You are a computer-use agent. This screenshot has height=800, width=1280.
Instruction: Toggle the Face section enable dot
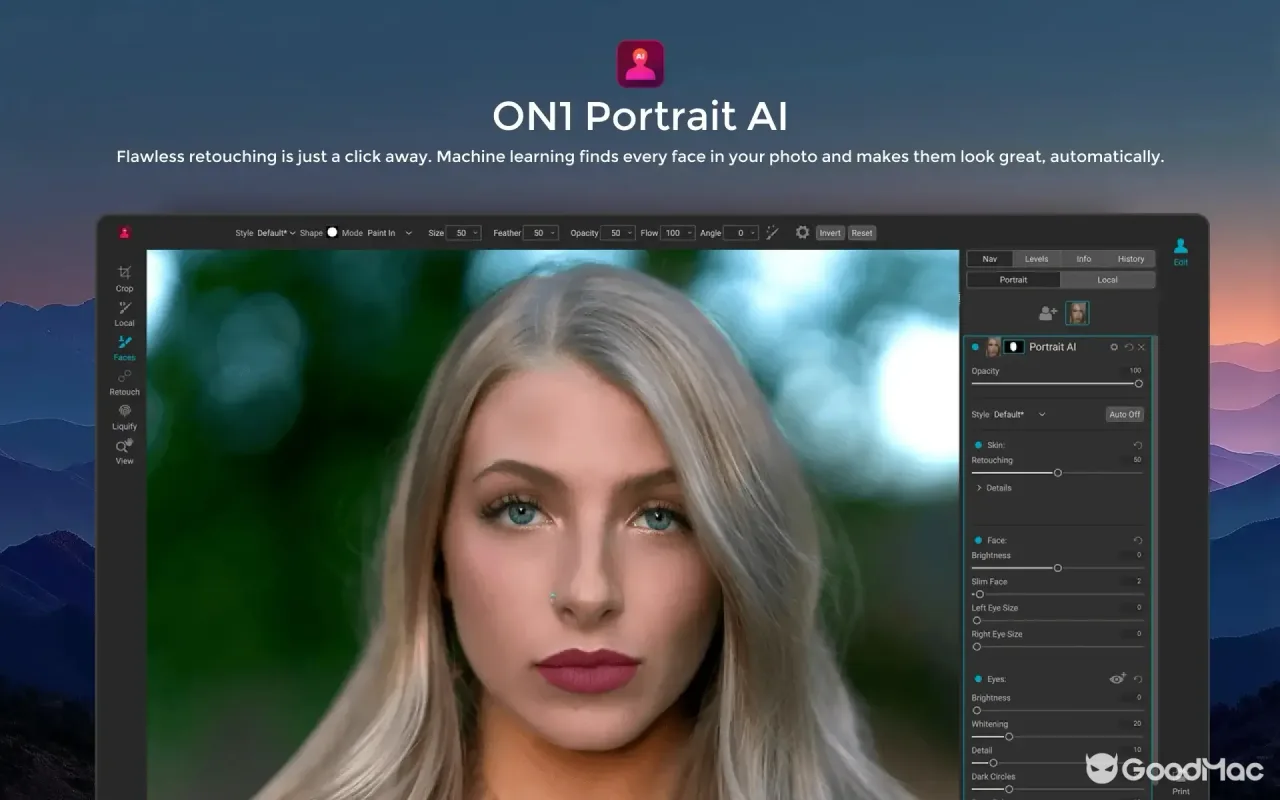978,540
